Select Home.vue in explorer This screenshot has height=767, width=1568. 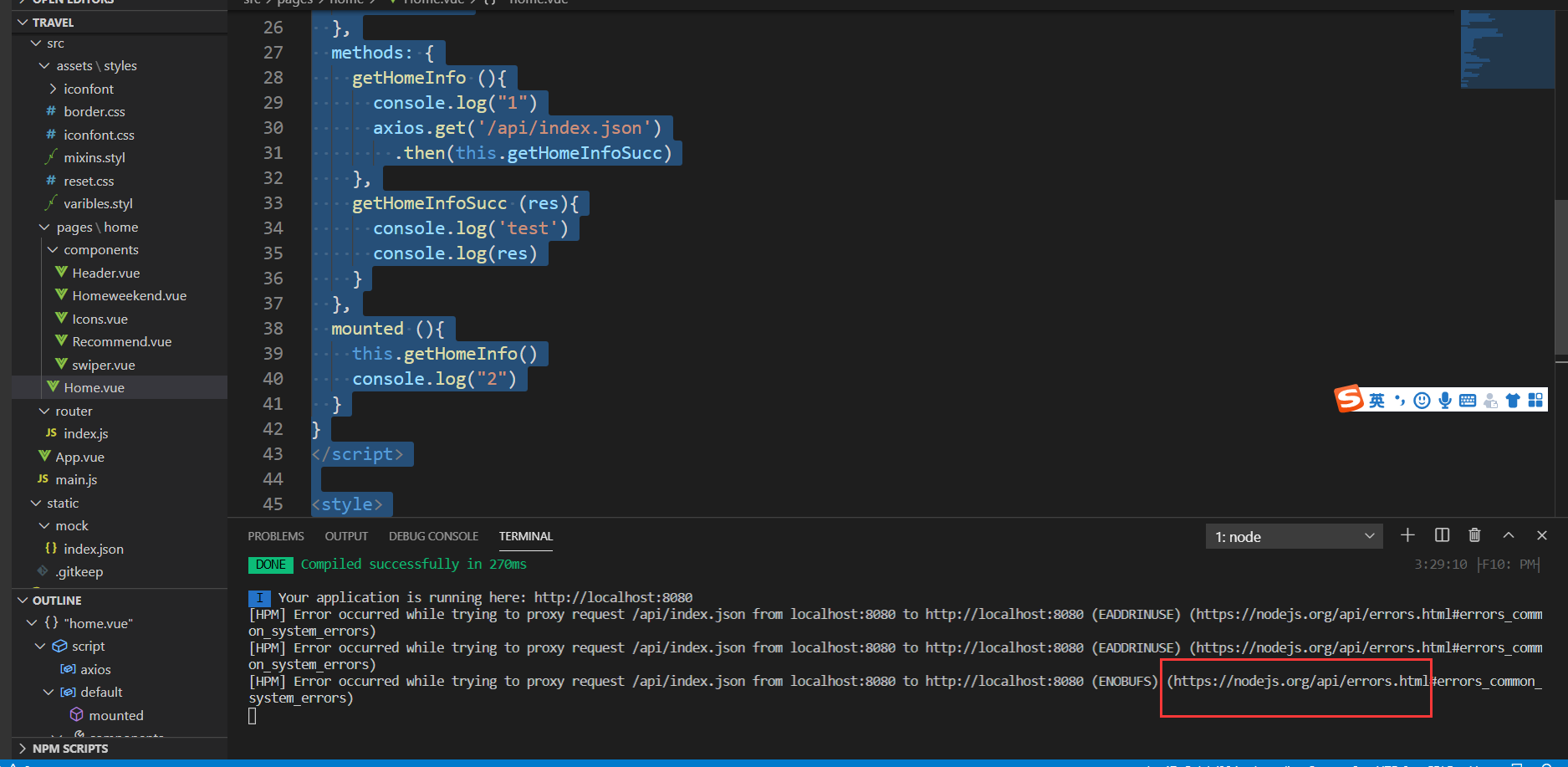[x=120, y=387]
